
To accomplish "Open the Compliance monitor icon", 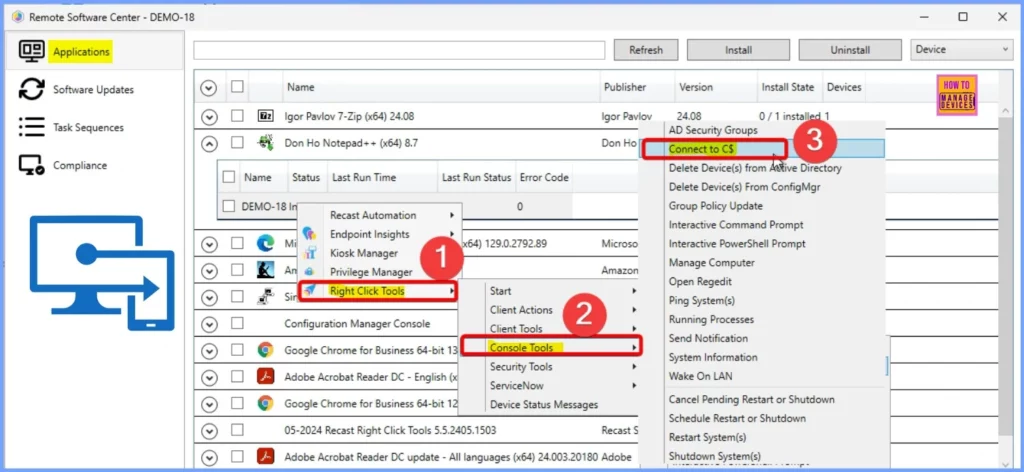I will [31, 165].
